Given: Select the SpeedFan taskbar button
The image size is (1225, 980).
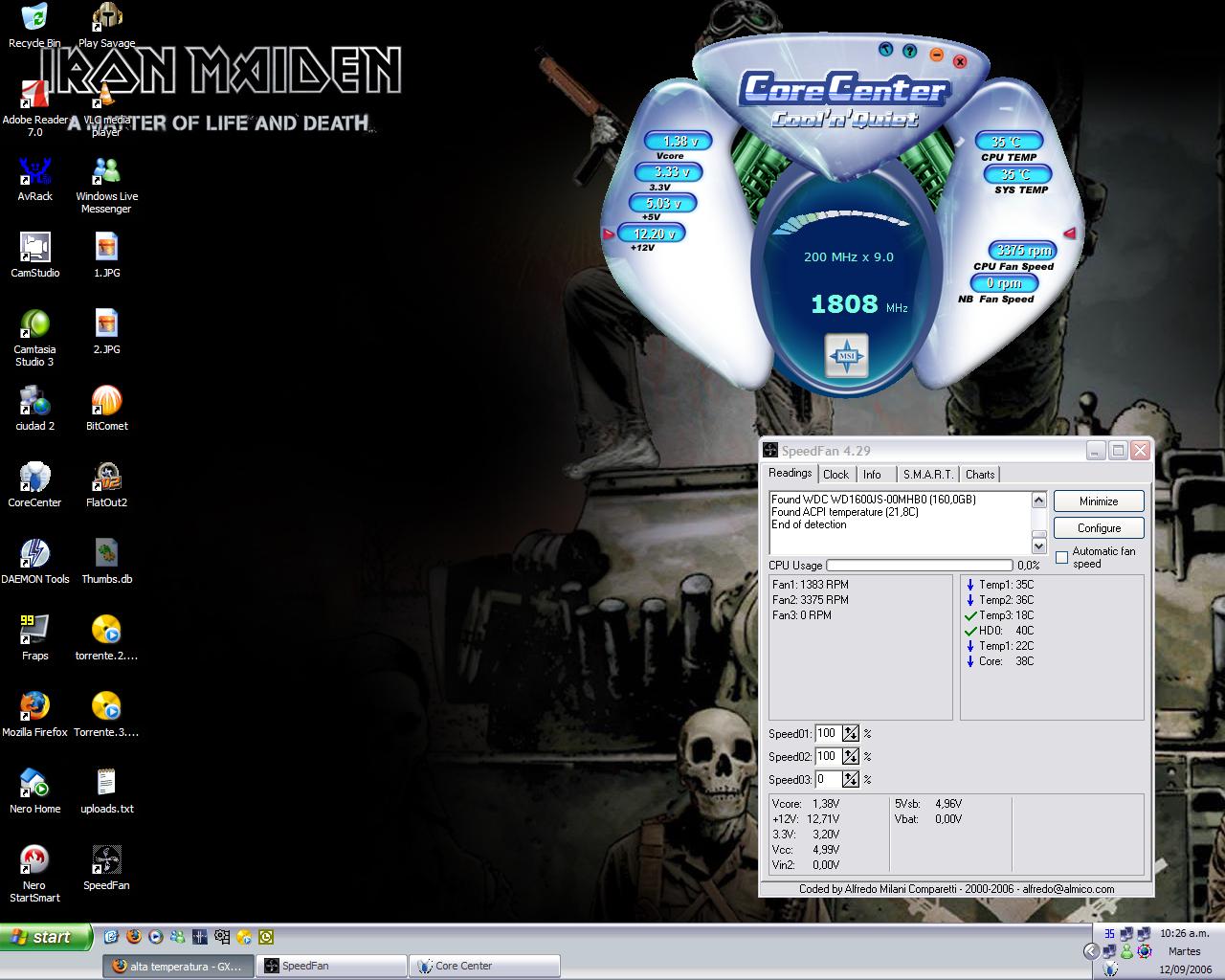Looking at the screenshot, I should 333,966.
